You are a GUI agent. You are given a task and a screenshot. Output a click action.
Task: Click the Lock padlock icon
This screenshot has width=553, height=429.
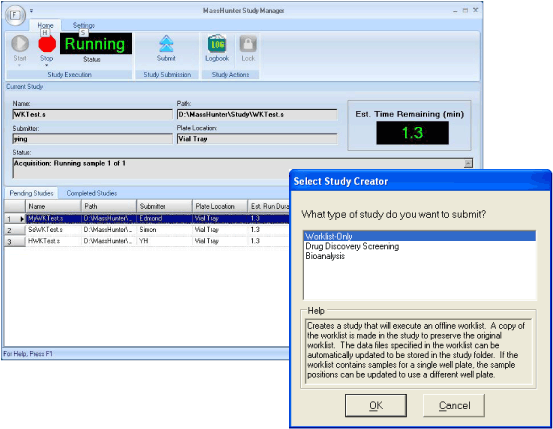tap(248, 44)
